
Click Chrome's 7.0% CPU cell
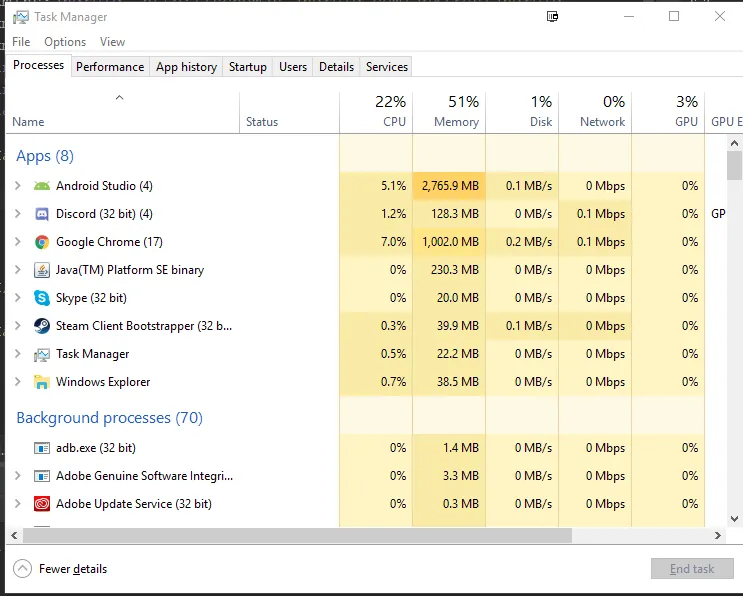(376, 242)
